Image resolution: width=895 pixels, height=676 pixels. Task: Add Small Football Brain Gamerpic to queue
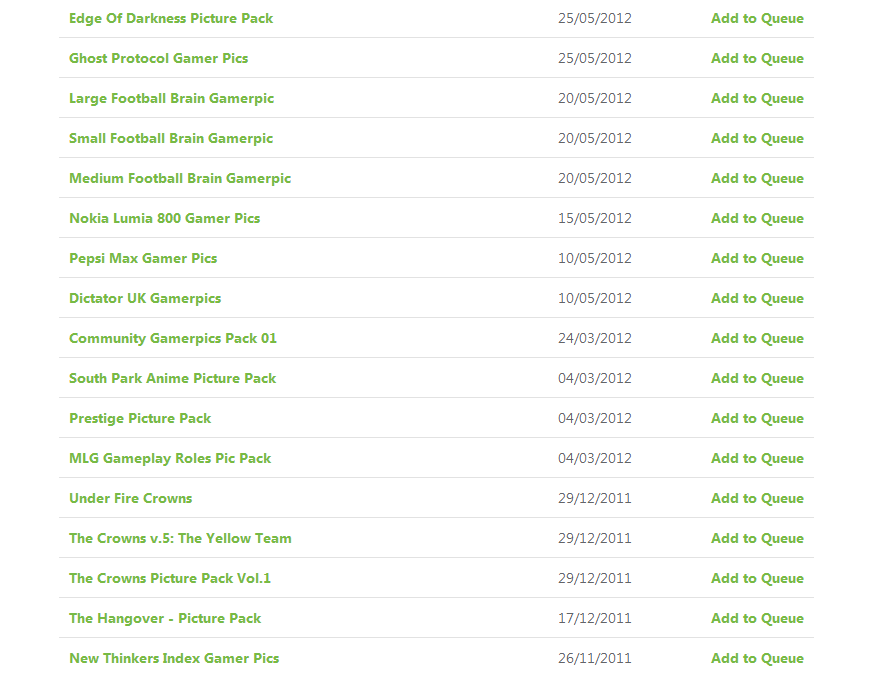click(757, 138)
